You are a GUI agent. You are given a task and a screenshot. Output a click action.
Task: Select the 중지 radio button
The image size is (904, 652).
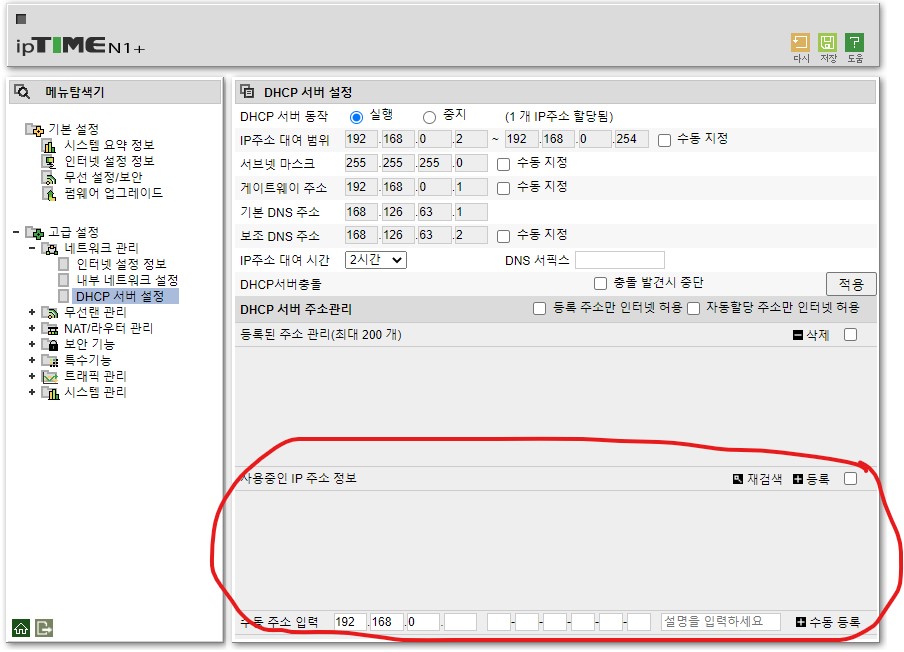[429, 118]
